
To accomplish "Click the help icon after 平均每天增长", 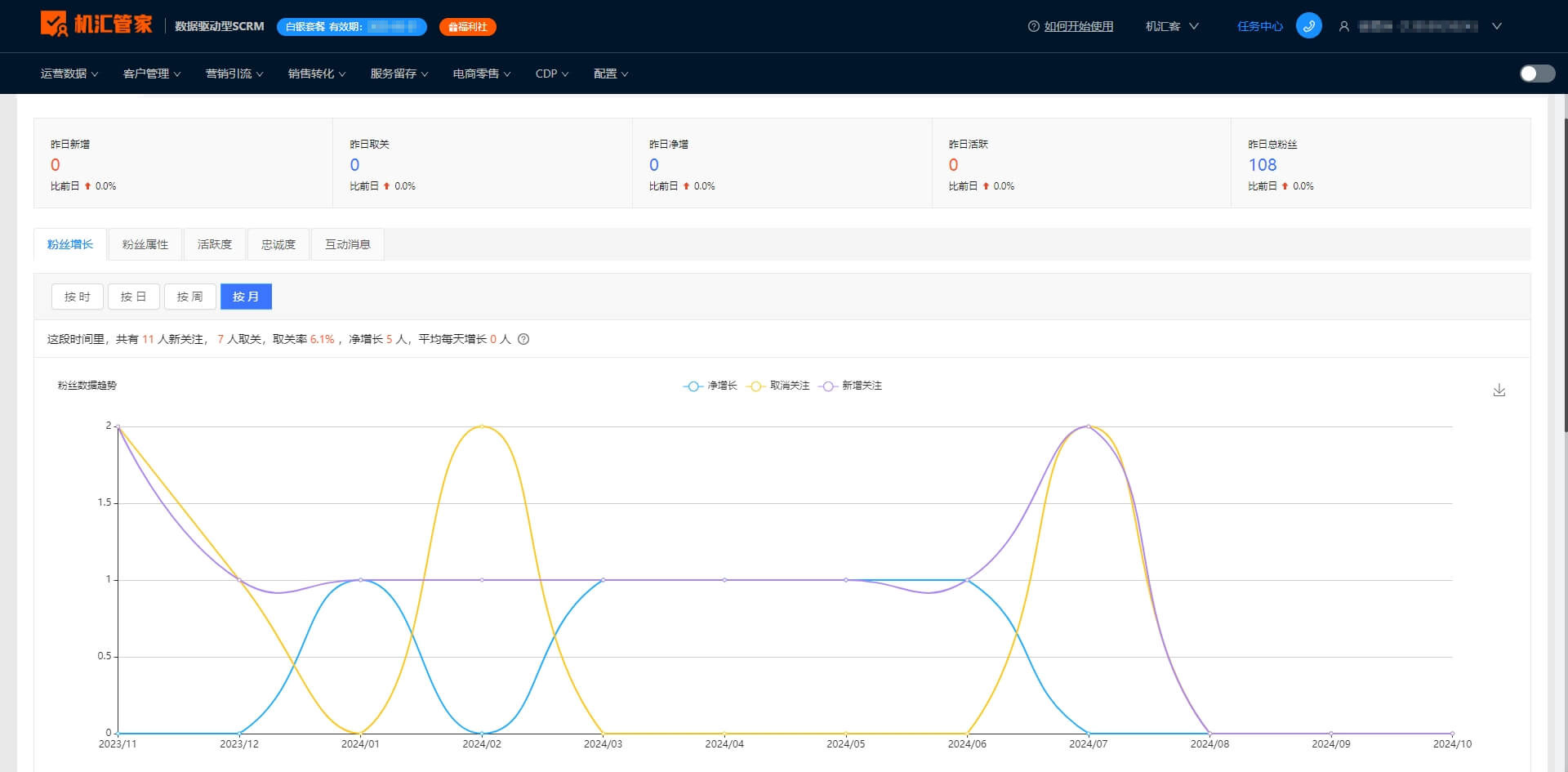I will click(523, 339).
